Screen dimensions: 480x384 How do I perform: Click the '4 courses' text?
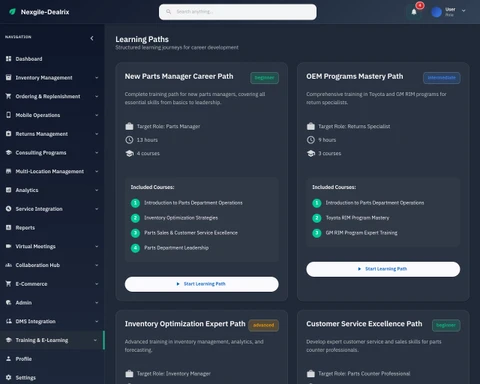(x=148, y=153)
